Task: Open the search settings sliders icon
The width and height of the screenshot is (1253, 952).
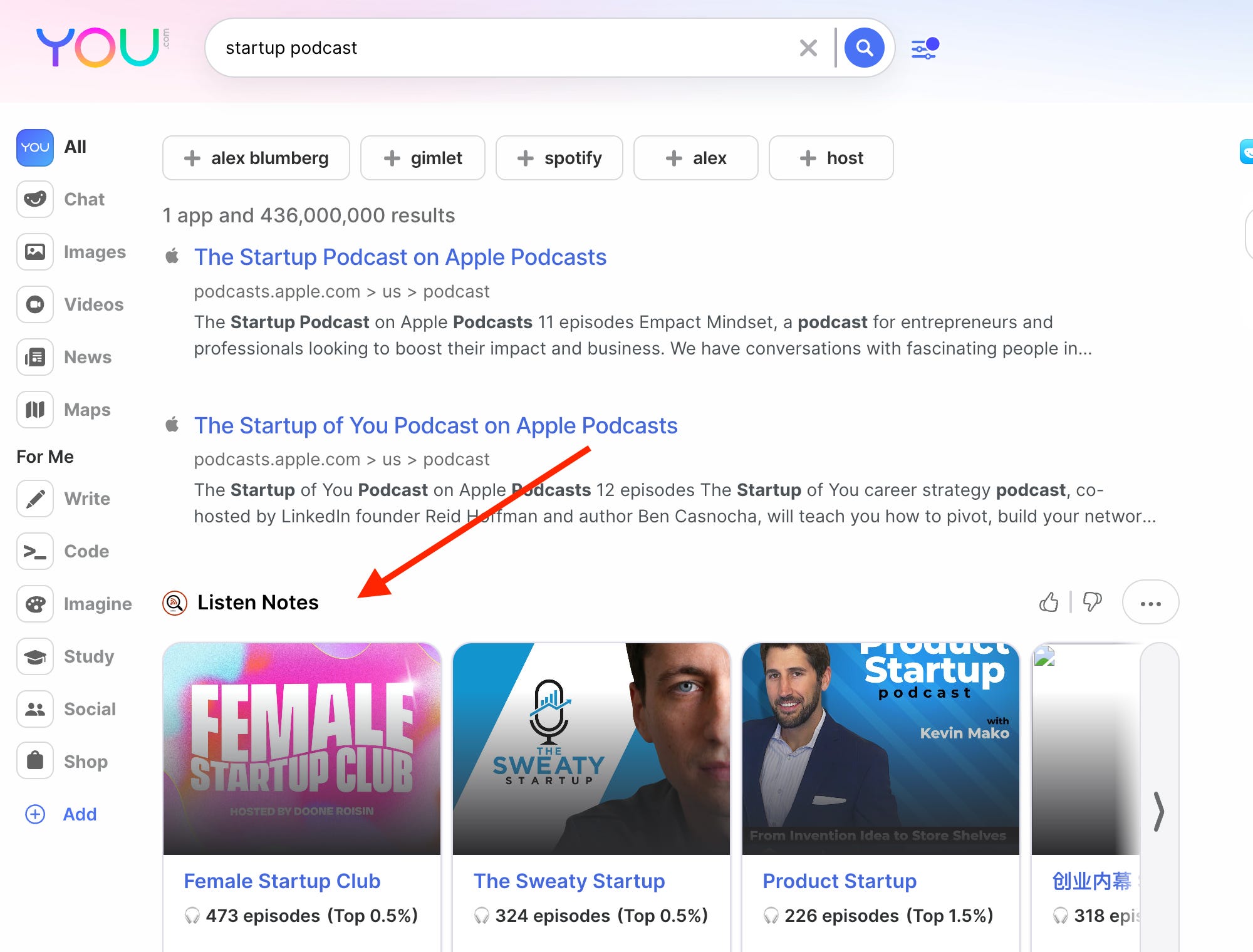Action: pos(924,48)
